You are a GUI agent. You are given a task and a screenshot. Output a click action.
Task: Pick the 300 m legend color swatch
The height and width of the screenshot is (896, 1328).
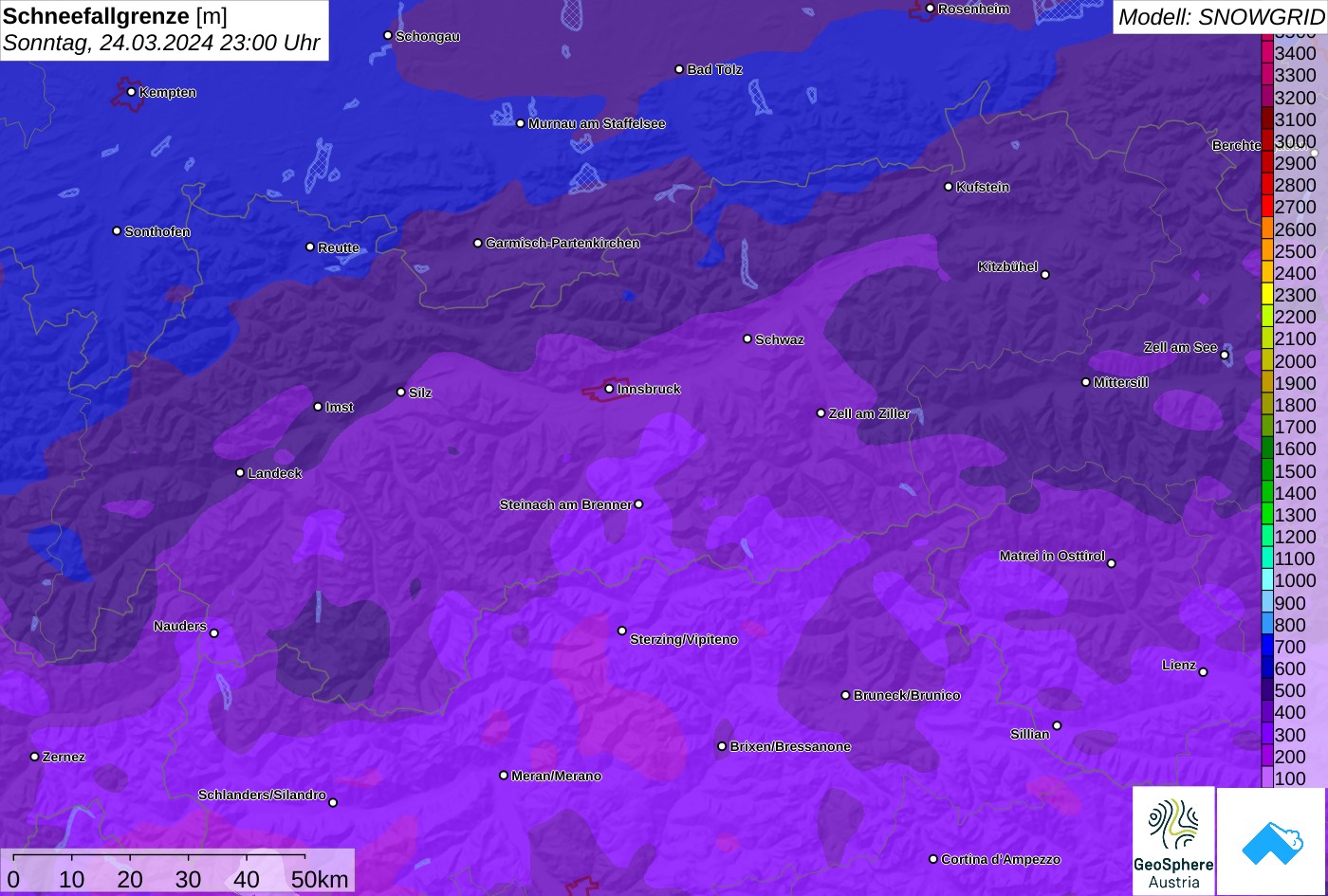[x=1267, y=735]
